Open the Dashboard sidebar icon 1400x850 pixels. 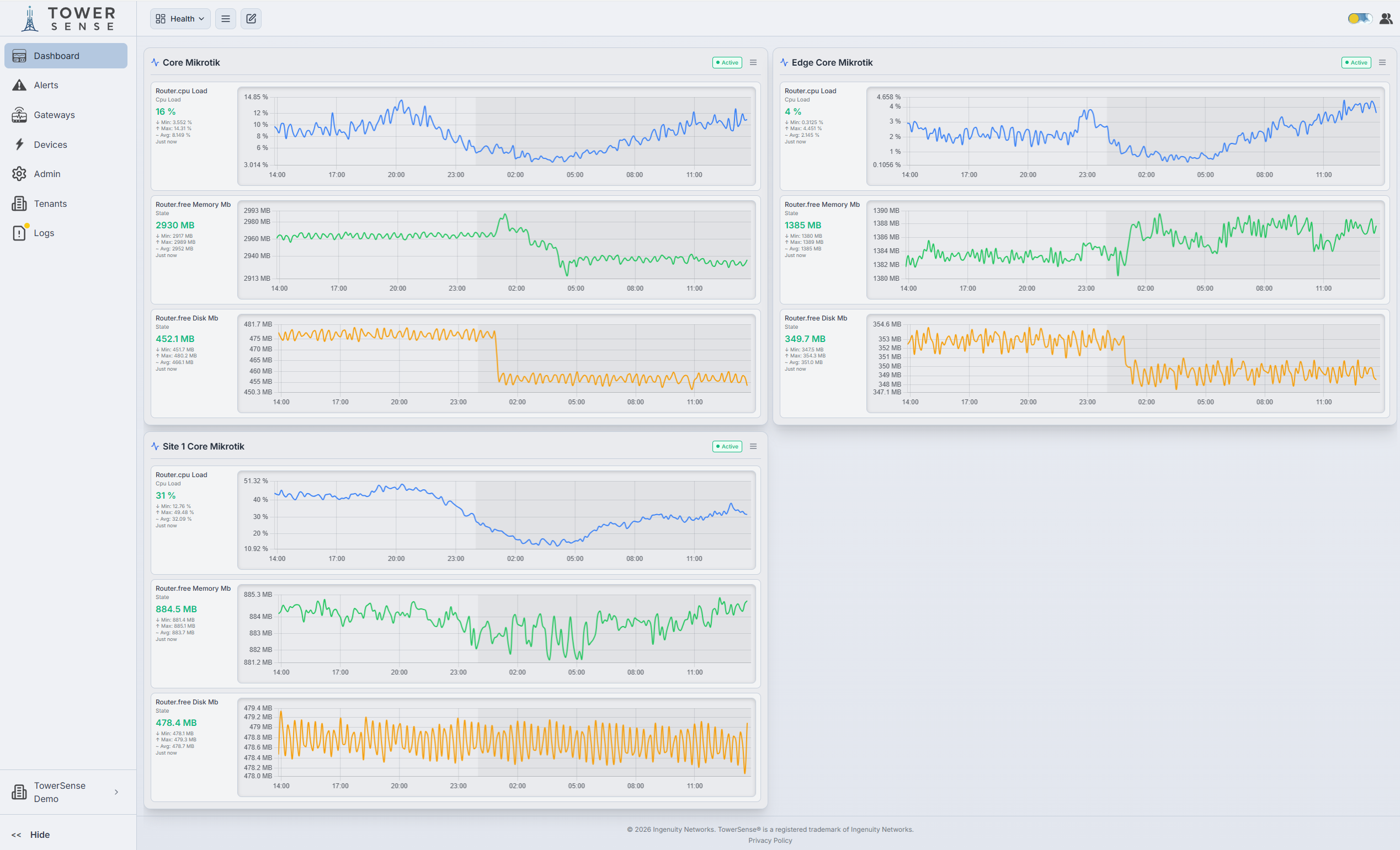coord(19,56)
